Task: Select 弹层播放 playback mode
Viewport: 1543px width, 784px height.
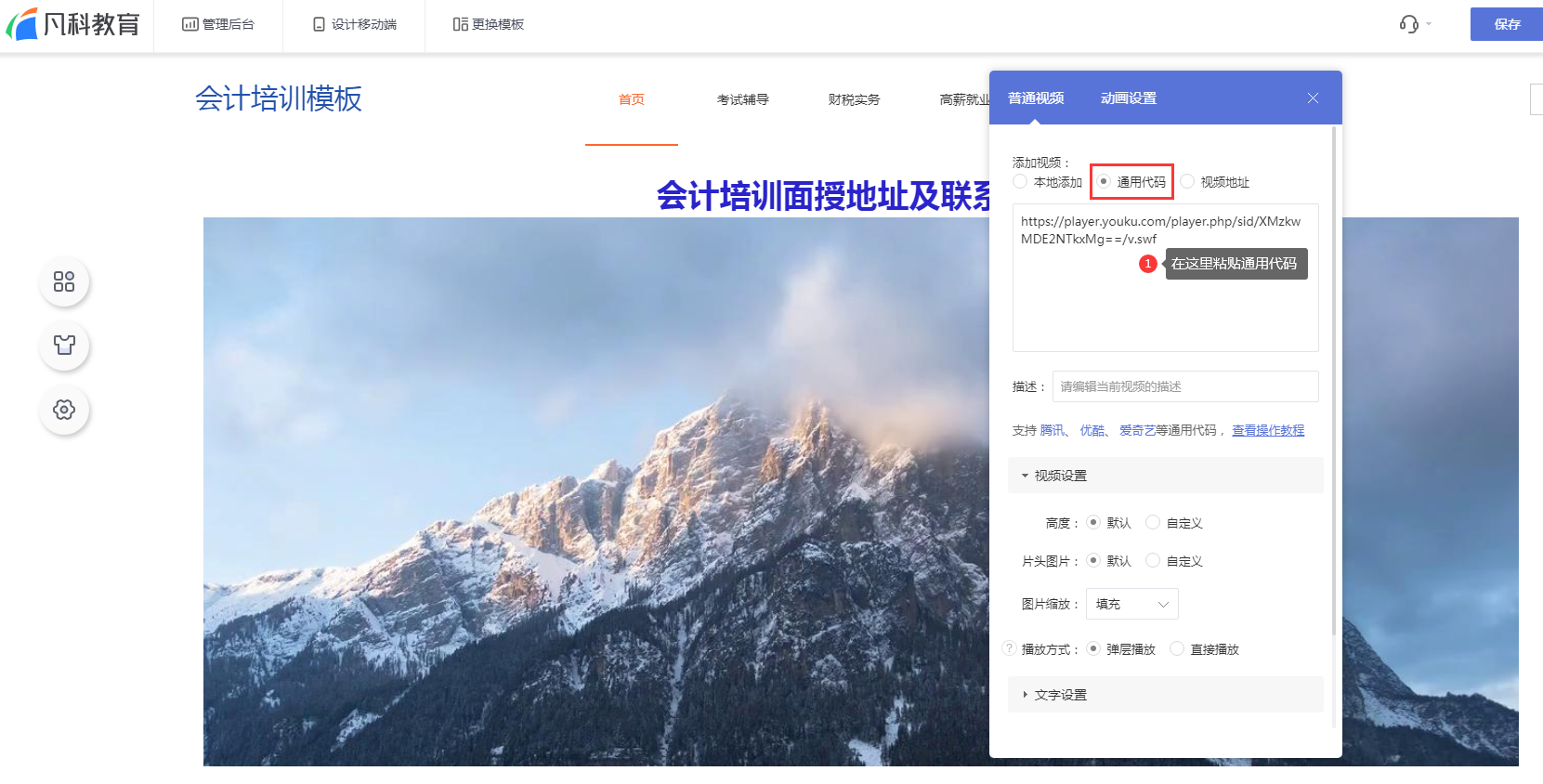Action: [1093, 648]
